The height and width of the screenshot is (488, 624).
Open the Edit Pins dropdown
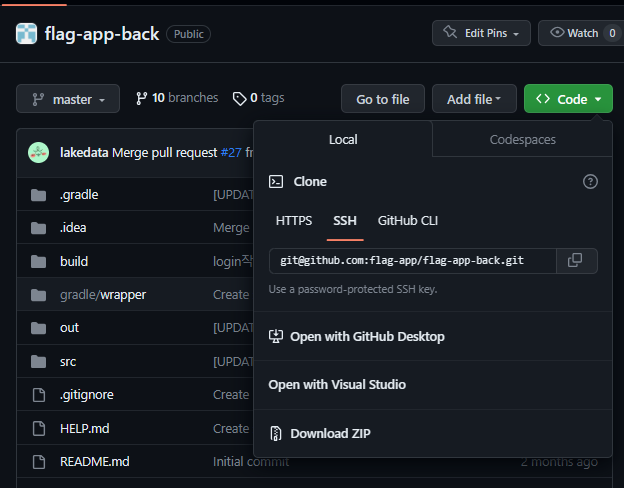(x=481, y=33)
